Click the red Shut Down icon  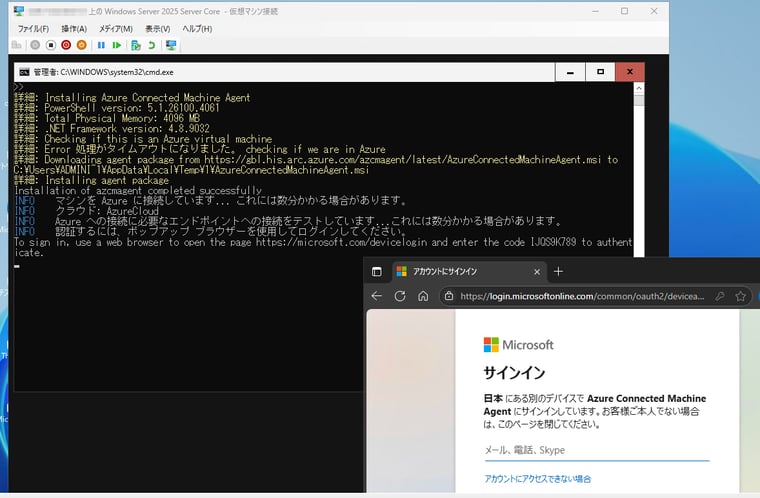(x=66, y=45)
